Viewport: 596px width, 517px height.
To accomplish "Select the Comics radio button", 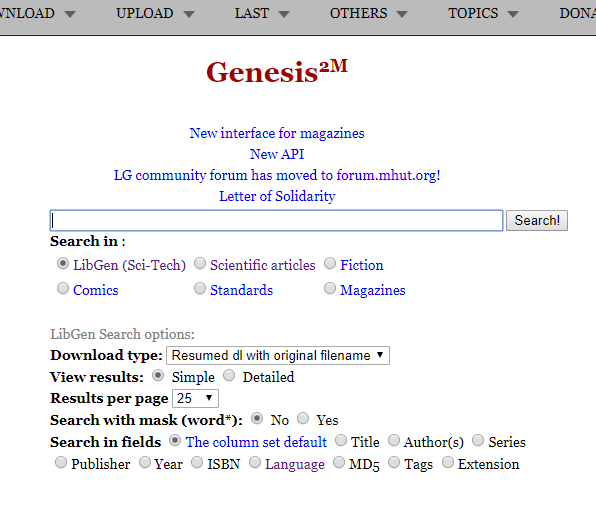I will [x=63, y=289].
